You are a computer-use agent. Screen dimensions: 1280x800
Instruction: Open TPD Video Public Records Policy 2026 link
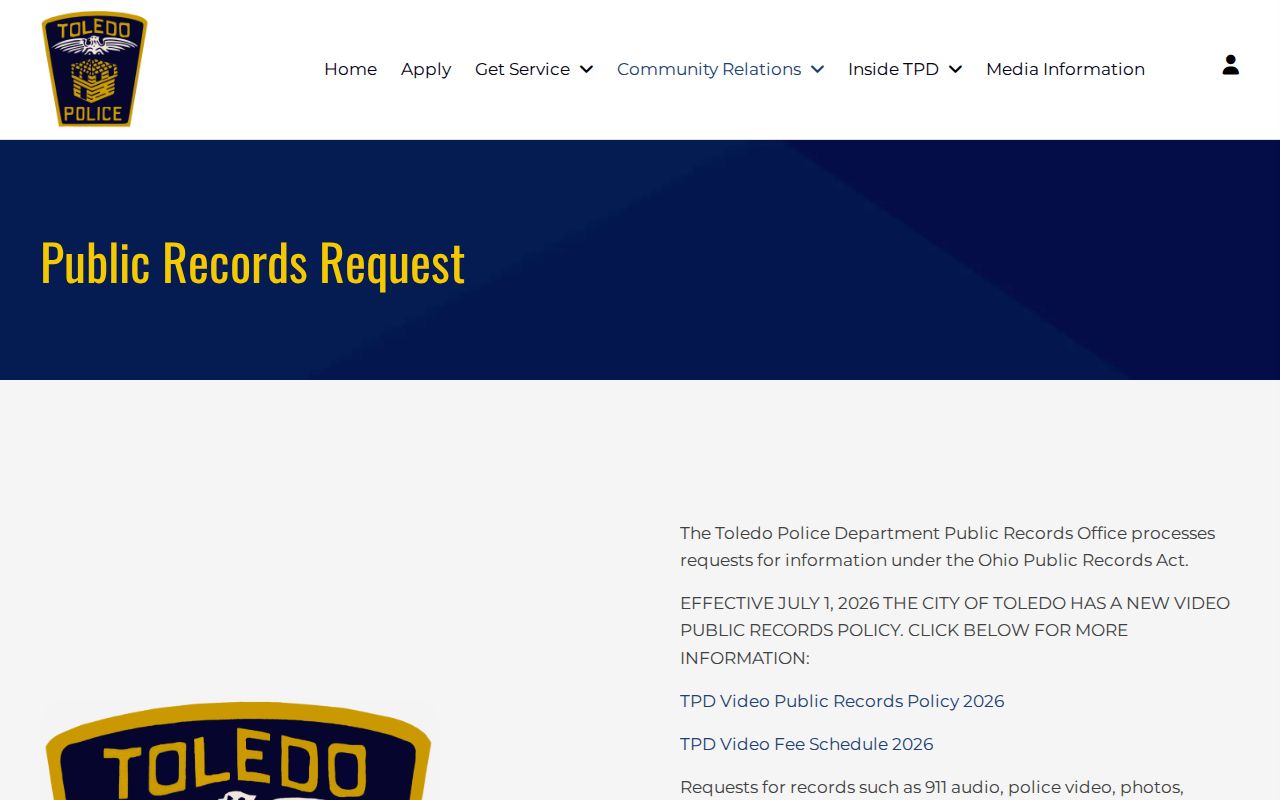[842, 701]
